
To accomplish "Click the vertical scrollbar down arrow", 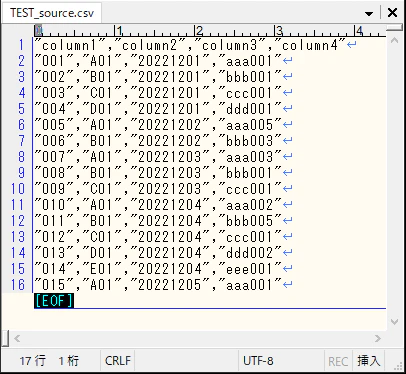I will point(394,322).
